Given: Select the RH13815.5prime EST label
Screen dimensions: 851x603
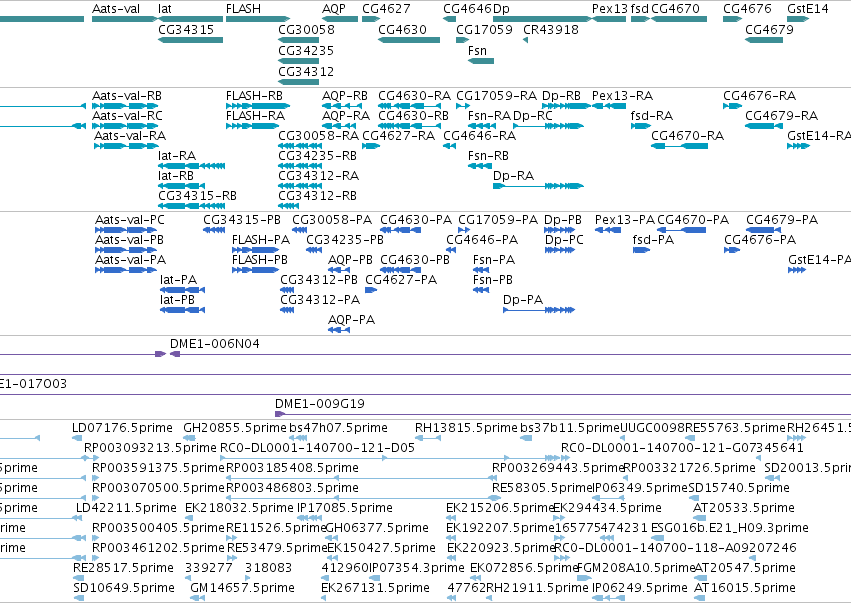Looking at the screenshot, I should (466, 428).
